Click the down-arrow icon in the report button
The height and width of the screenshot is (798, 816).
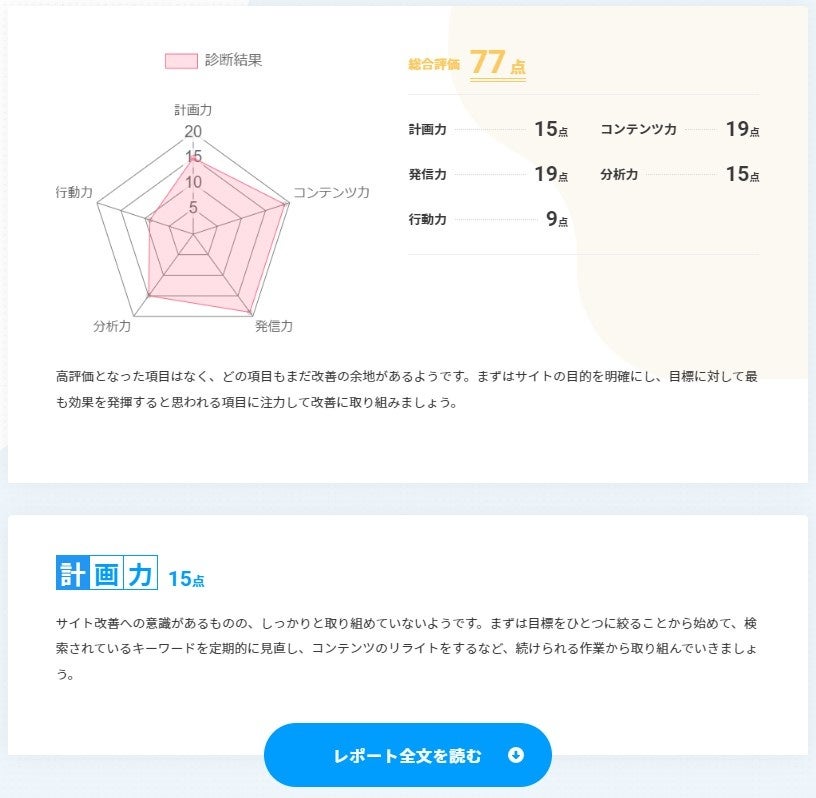(x=516, y=755)
